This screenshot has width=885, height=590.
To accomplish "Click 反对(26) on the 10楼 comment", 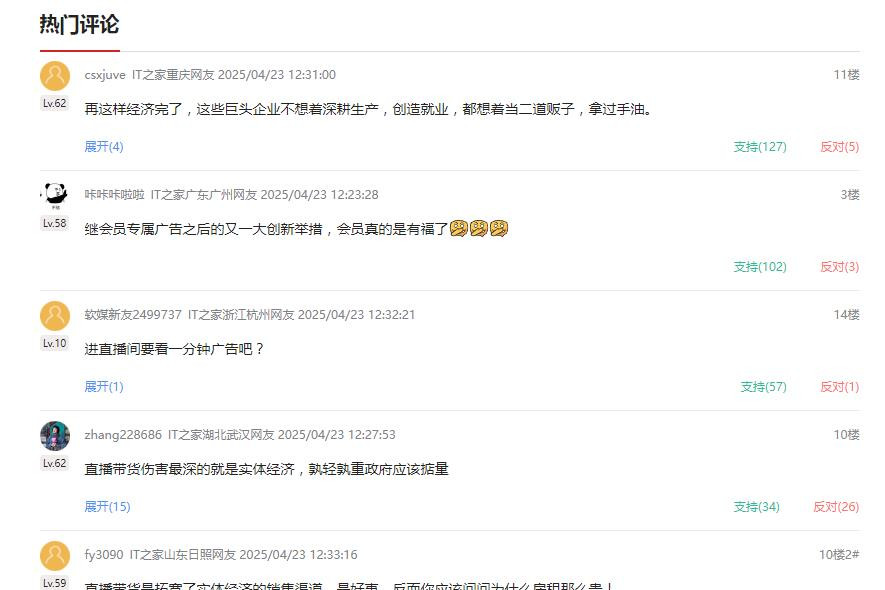I will coord(836,506).
